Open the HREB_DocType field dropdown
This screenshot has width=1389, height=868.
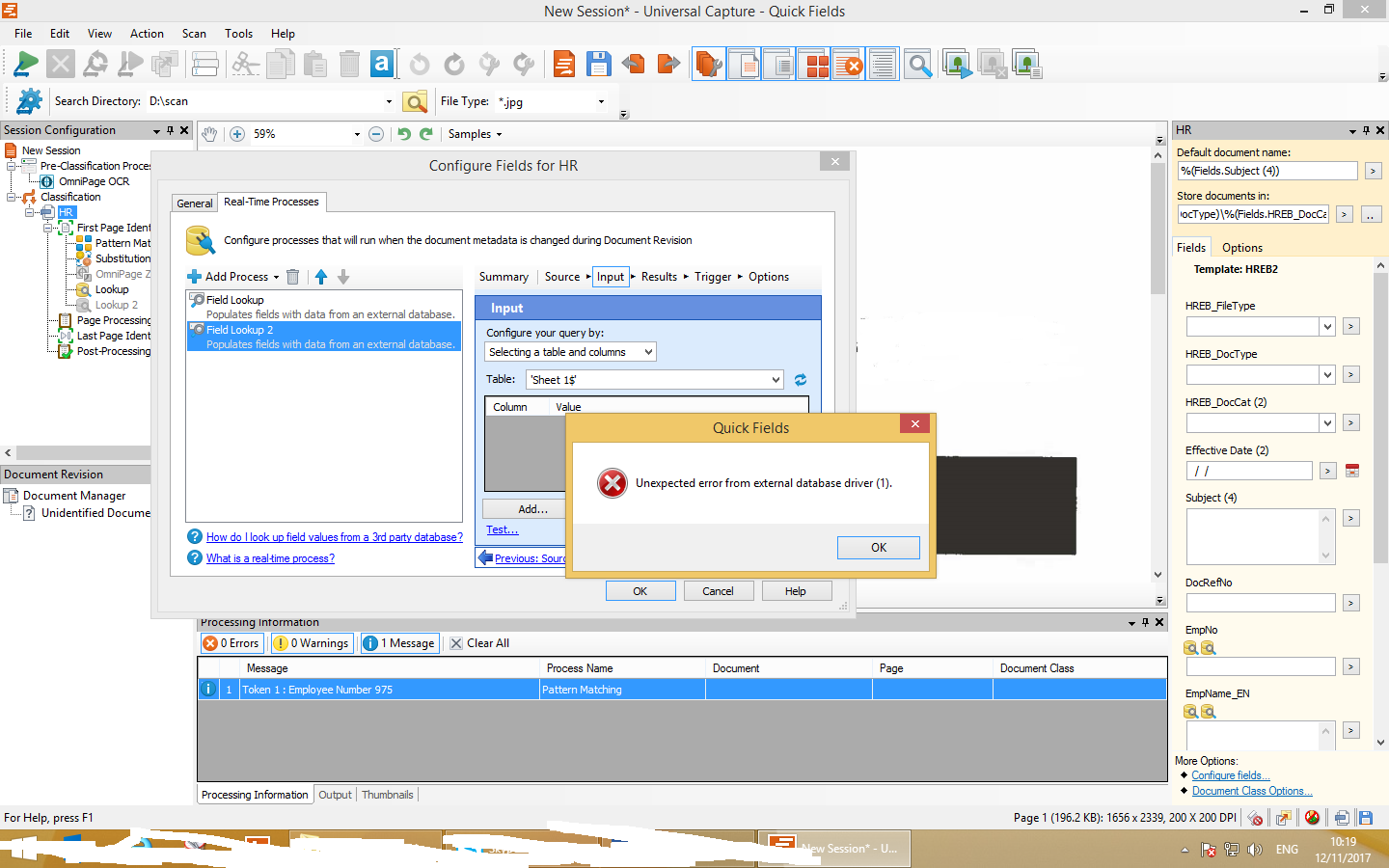click(x=1327, y=375)
